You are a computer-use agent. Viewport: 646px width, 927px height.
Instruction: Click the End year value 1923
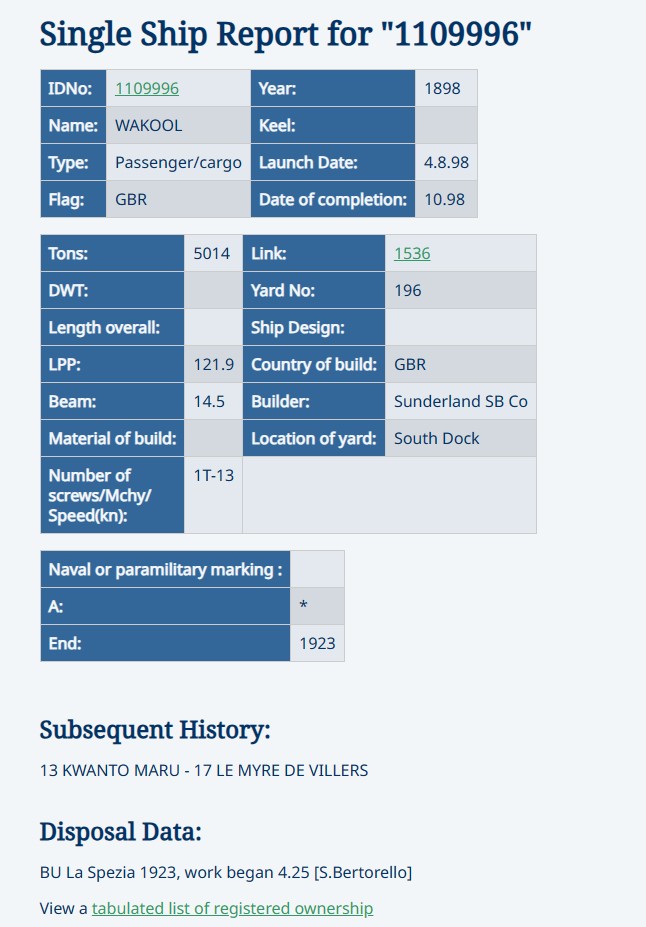pyautogui.click(x=317, y=643)
